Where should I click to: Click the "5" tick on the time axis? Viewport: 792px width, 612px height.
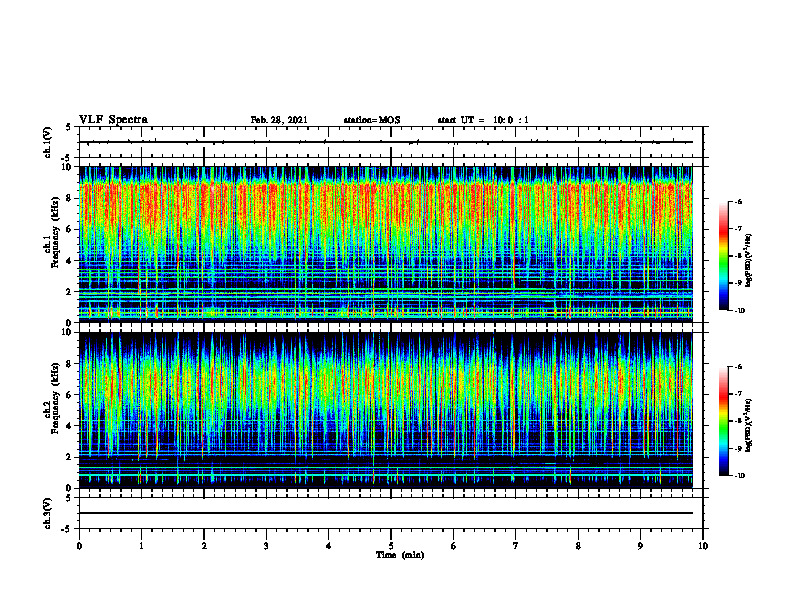pos(391,546)
